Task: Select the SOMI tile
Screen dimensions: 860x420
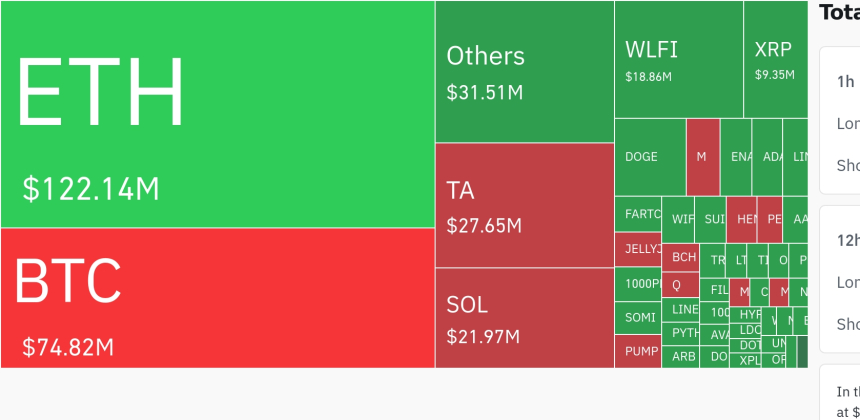Action: (638, 317)
